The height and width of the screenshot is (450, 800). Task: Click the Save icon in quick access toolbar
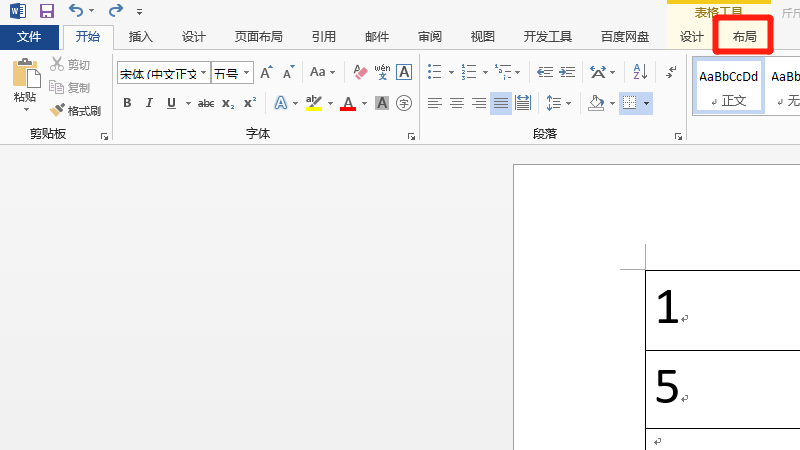click(x=46, y=12)
